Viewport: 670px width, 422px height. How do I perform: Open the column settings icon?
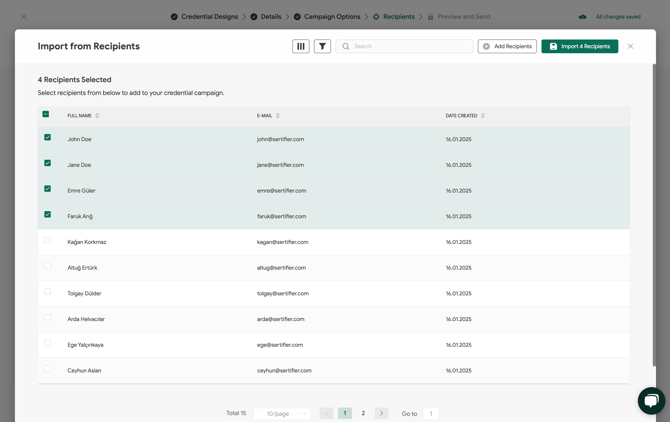[x=300, y=46]
